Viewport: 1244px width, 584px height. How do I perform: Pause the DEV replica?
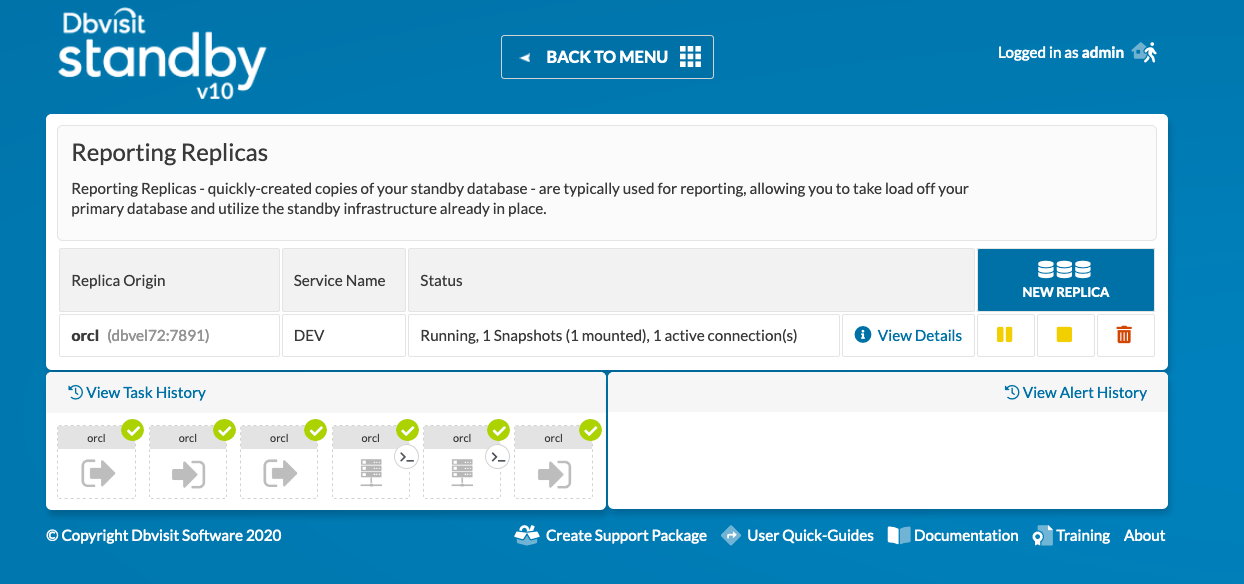tap(1005, 335)
